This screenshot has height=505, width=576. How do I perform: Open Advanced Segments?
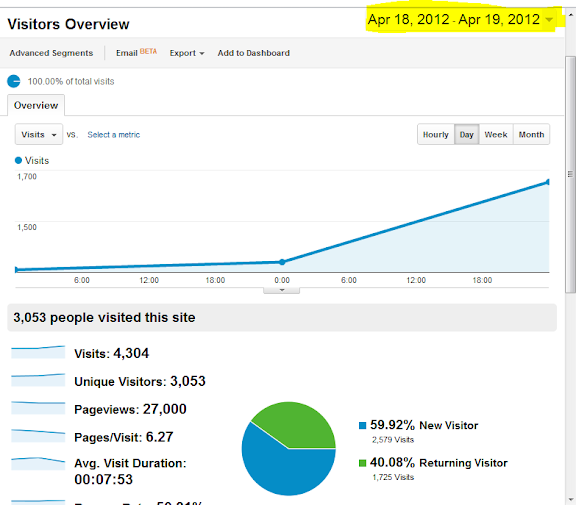click(51, 53)
